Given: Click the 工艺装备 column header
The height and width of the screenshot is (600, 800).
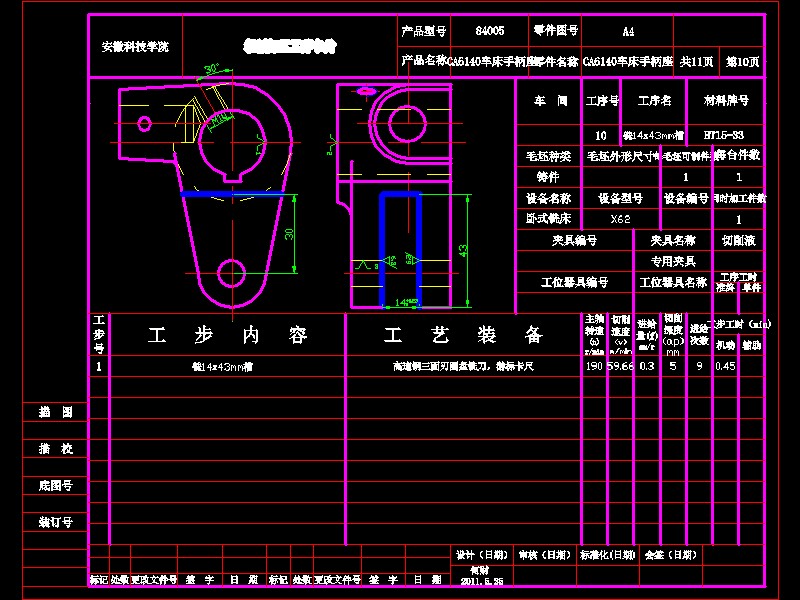Looking at the screenshot, I should pyautogui.click(x=463, y=335).
